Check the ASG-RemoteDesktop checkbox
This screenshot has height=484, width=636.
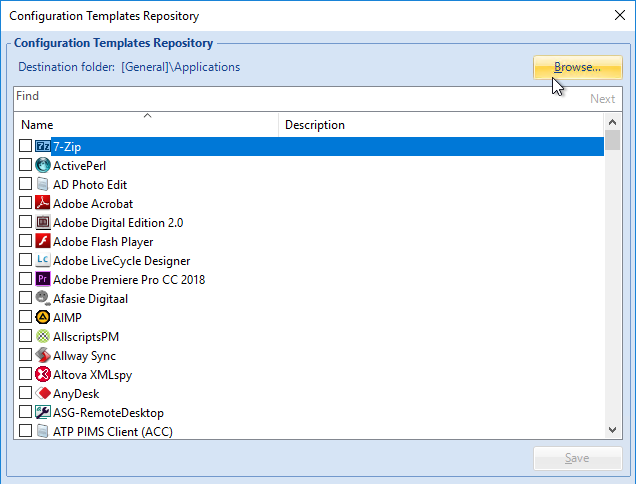point(25,412)
